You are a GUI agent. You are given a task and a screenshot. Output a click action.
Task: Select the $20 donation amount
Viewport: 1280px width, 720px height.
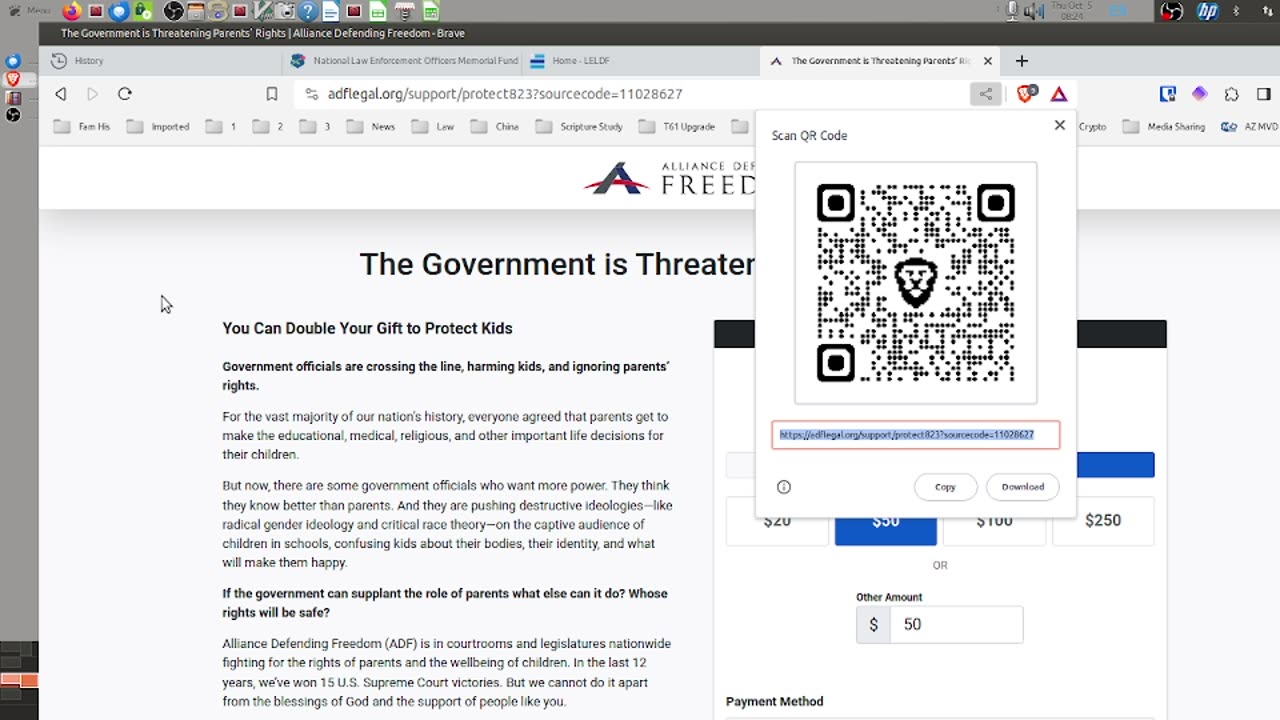(x=777, y=520)
